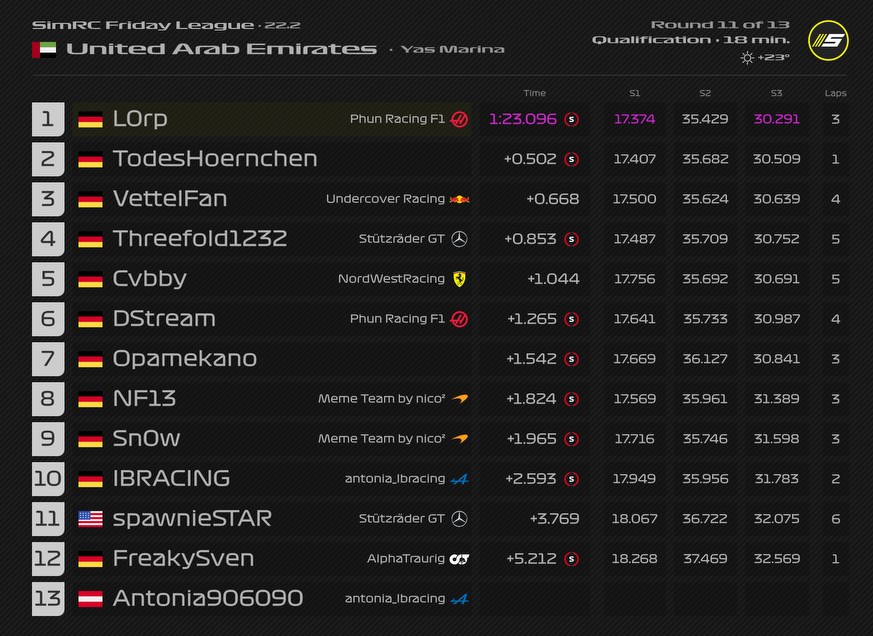873x636 pixels.
Task: Click the Haas logo next to L0rp
Action: point(459,119)
